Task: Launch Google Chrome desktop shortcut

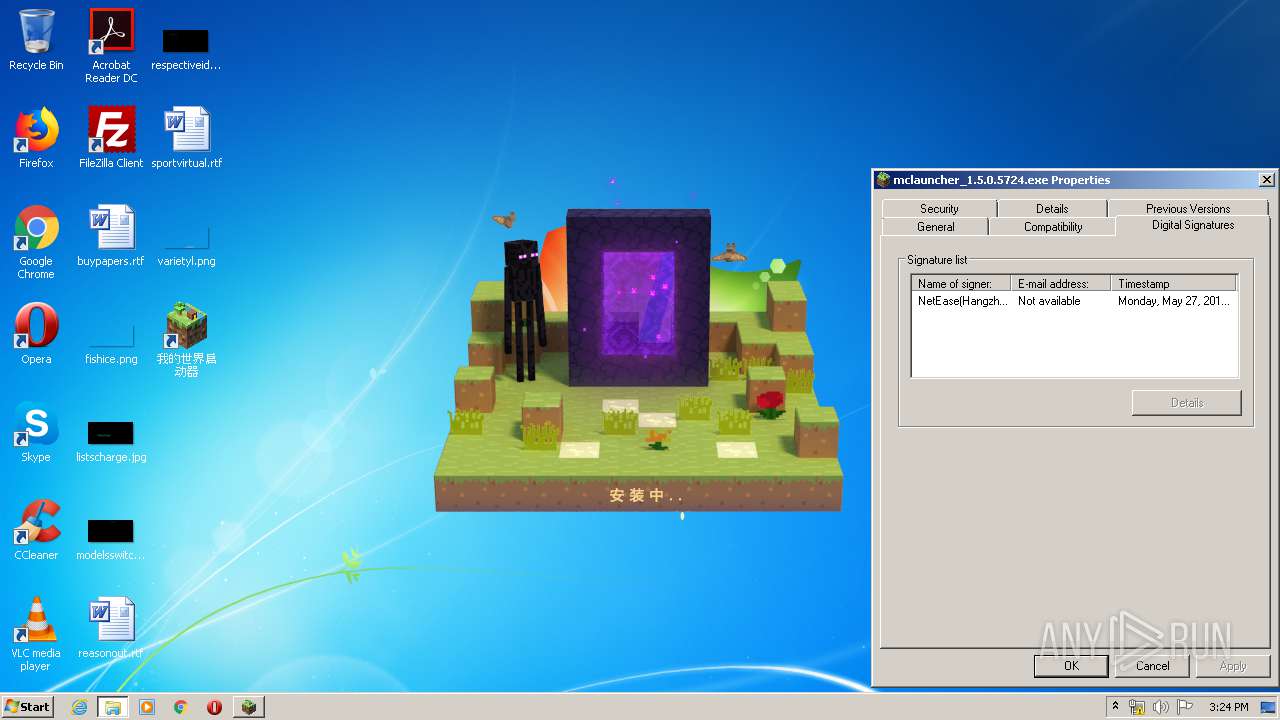Action: (x=36, y=242)
